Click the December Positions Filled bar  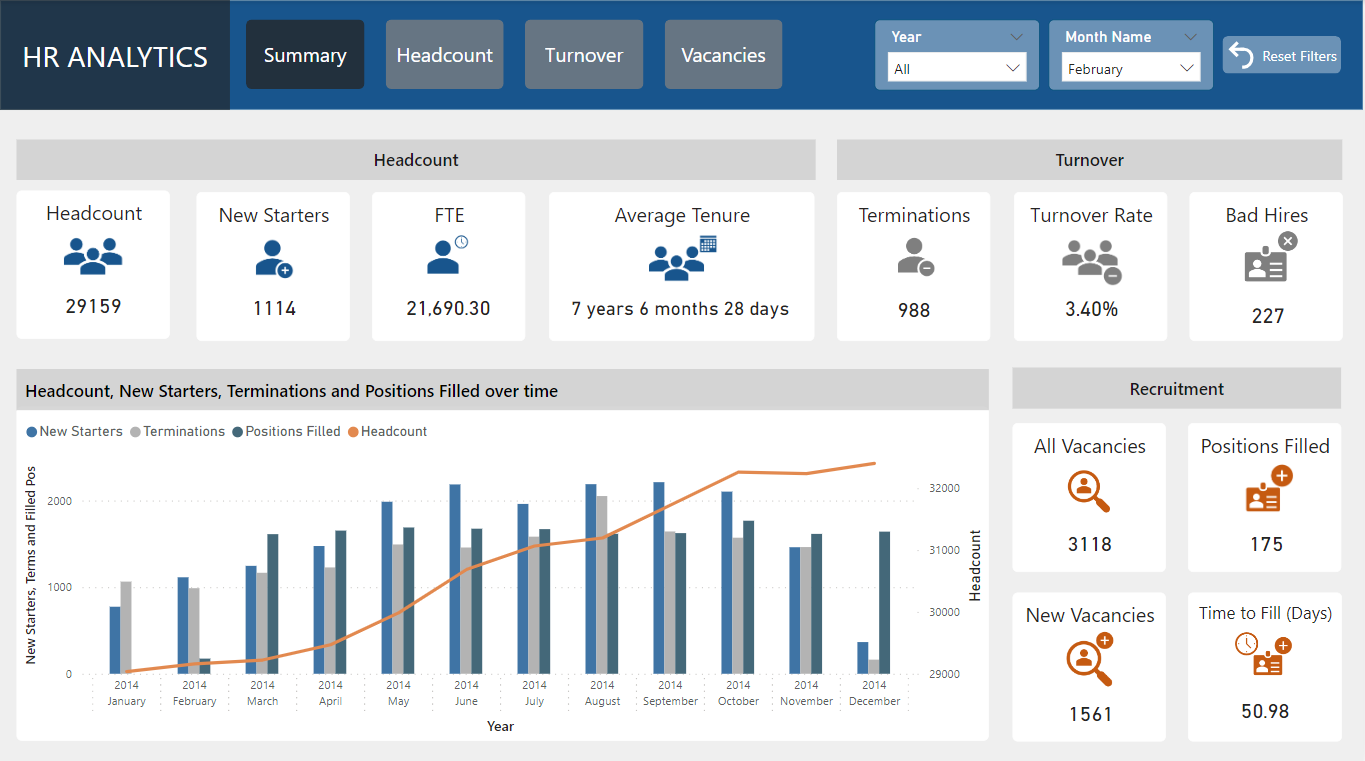click(884, 603)
